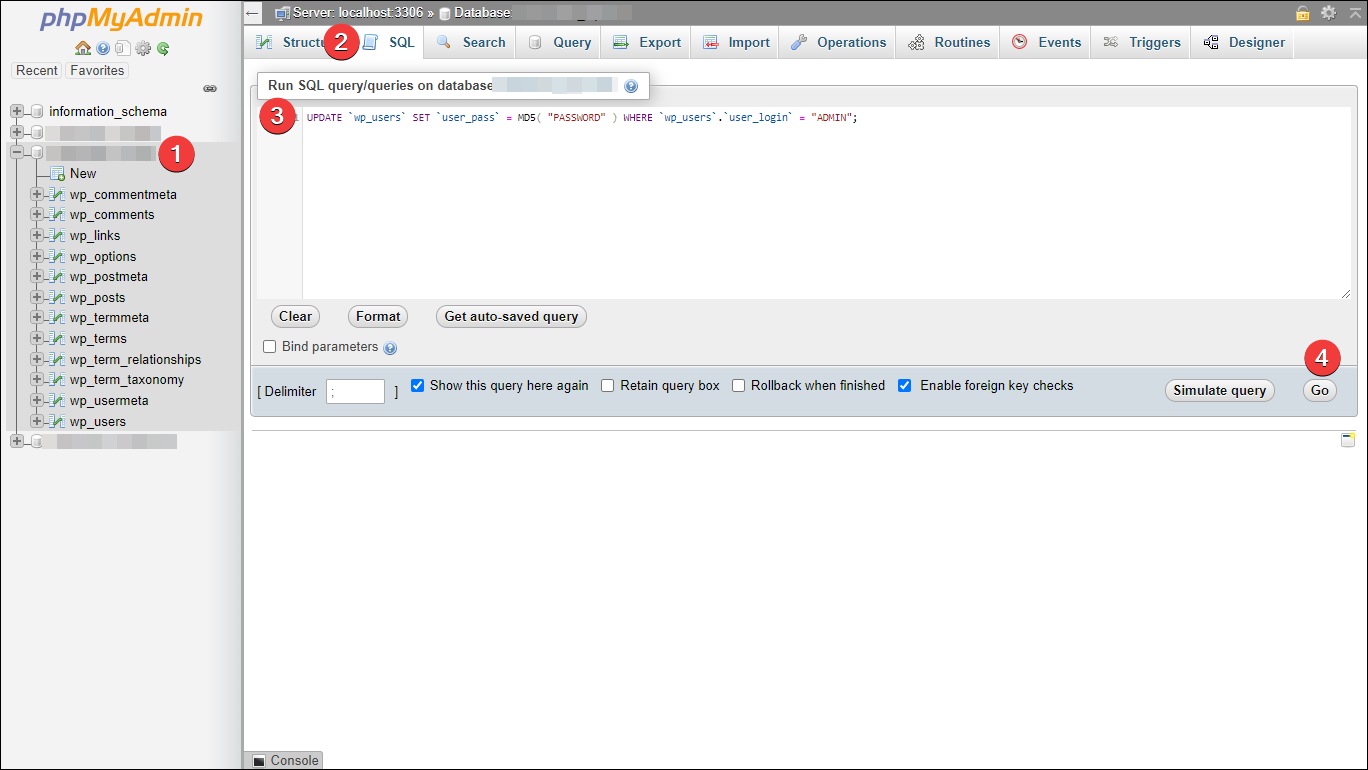Click the New table icon in tree
This screenshot has width=1368, height=770.
point(57,173)
